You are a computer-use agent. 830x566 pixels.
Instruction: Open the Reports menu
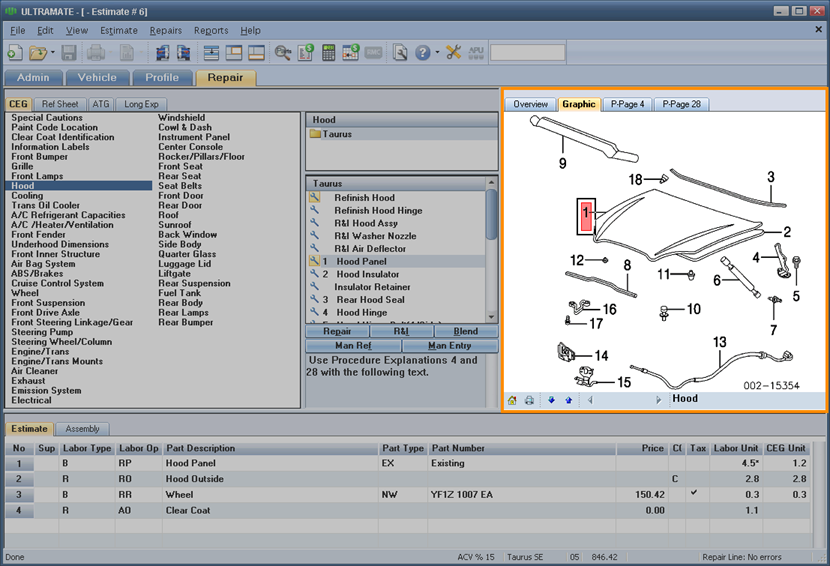point(211,31)
